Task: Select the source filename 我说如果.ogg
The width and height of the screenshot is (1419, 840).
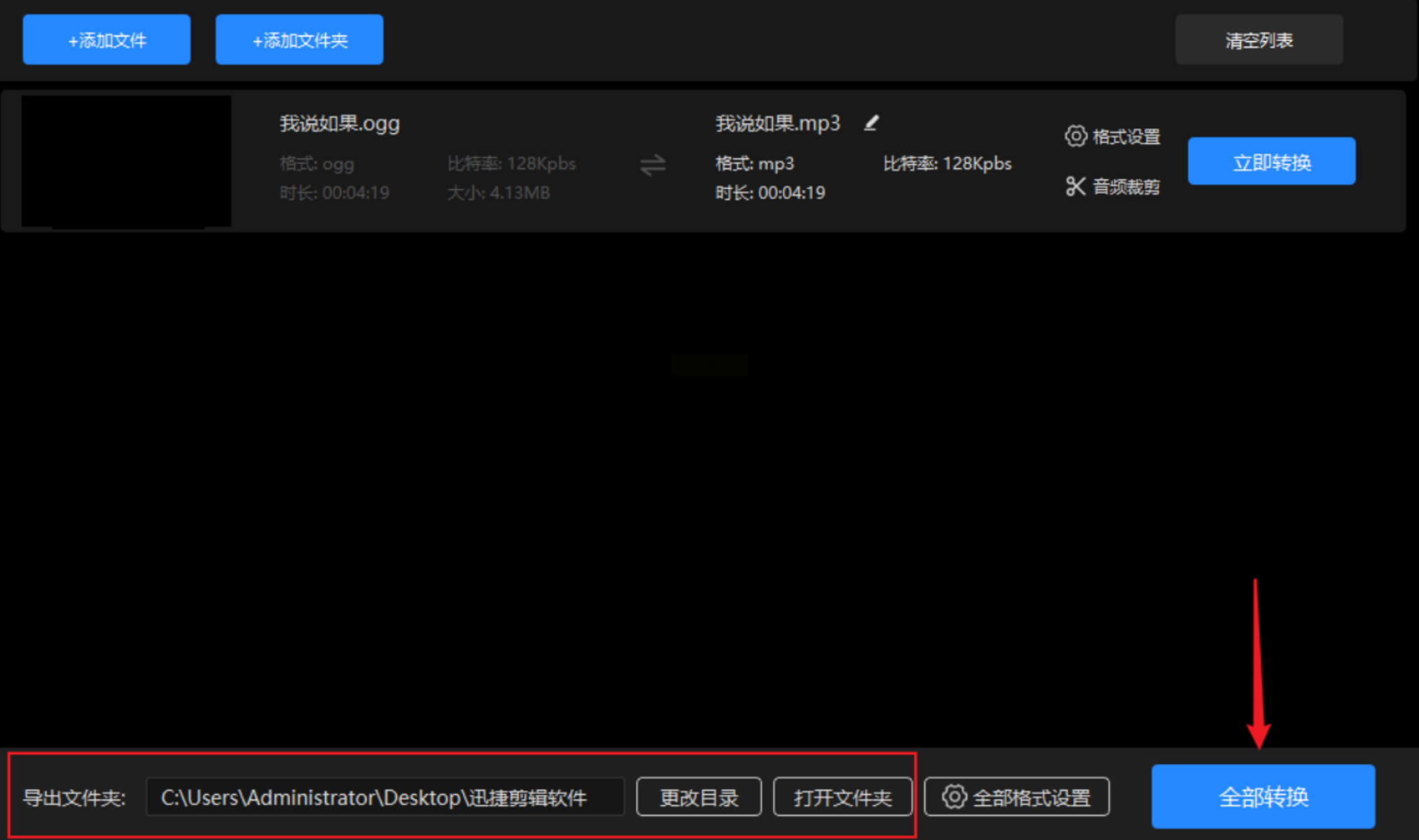Action: click(x=340, y=124)
